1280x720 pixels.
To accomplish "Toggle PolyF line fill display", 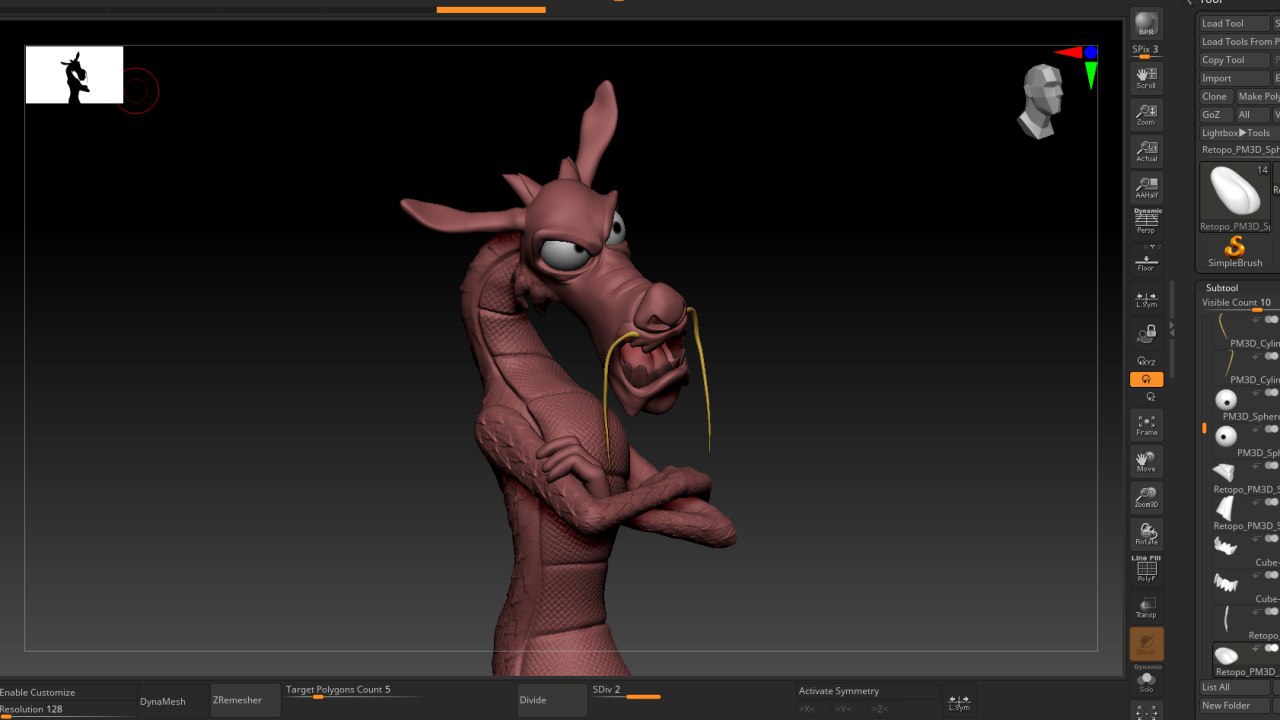I will tap(1146, 570).
